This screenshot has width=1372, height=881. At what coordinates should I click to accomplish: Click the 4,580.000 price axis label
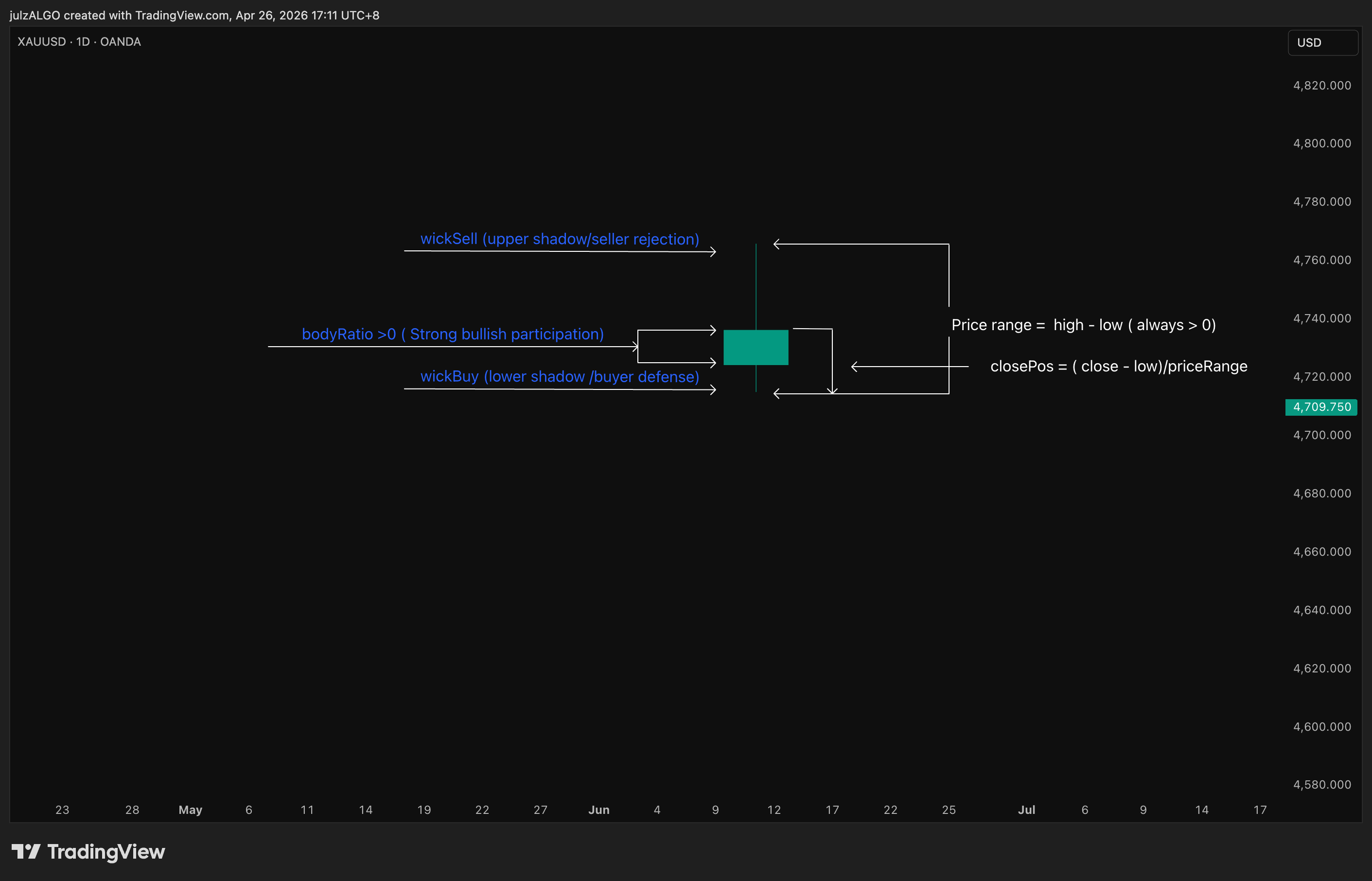tap(1322, 784)
